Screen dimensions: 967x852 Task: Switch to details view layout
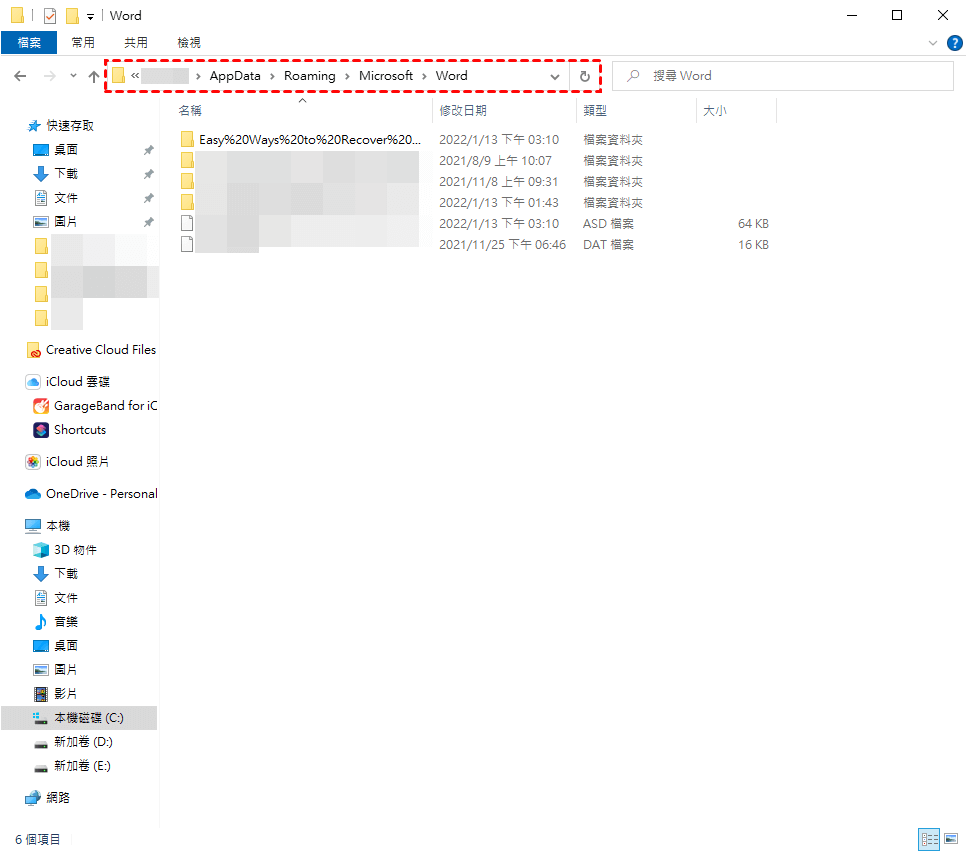pyautogui.click(x=929, y=840)
